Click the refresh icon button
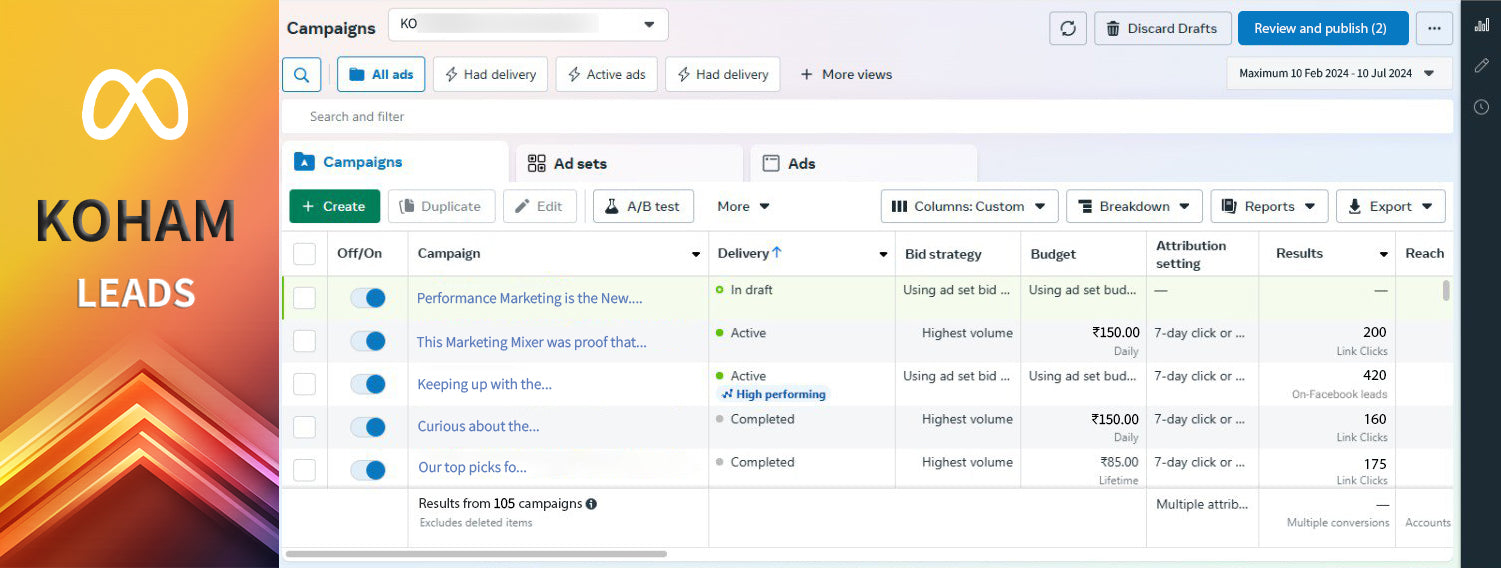The height and width of the screenshot is (568, 1501). click(x=1067, y=28)
